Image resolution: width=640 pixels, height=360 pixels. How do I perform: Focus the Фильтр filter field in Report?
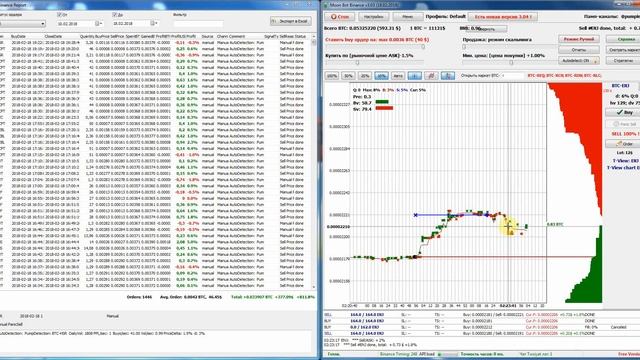pyautogui.click(x=198, y=24)
